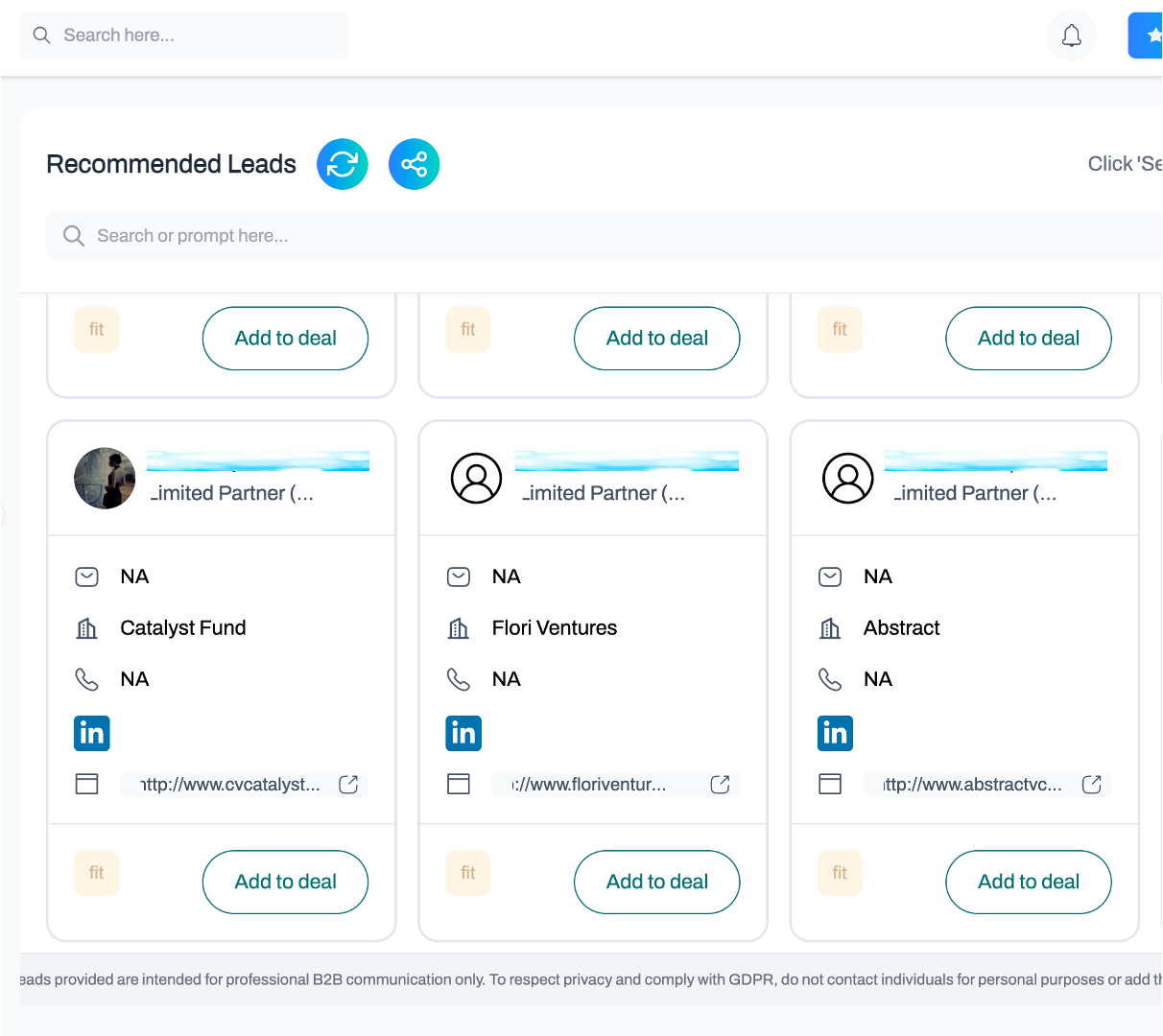The image size is (1163, 1036).
Task: Click the Flori Ventures lead's avatar icon
Action: point(477,478)
